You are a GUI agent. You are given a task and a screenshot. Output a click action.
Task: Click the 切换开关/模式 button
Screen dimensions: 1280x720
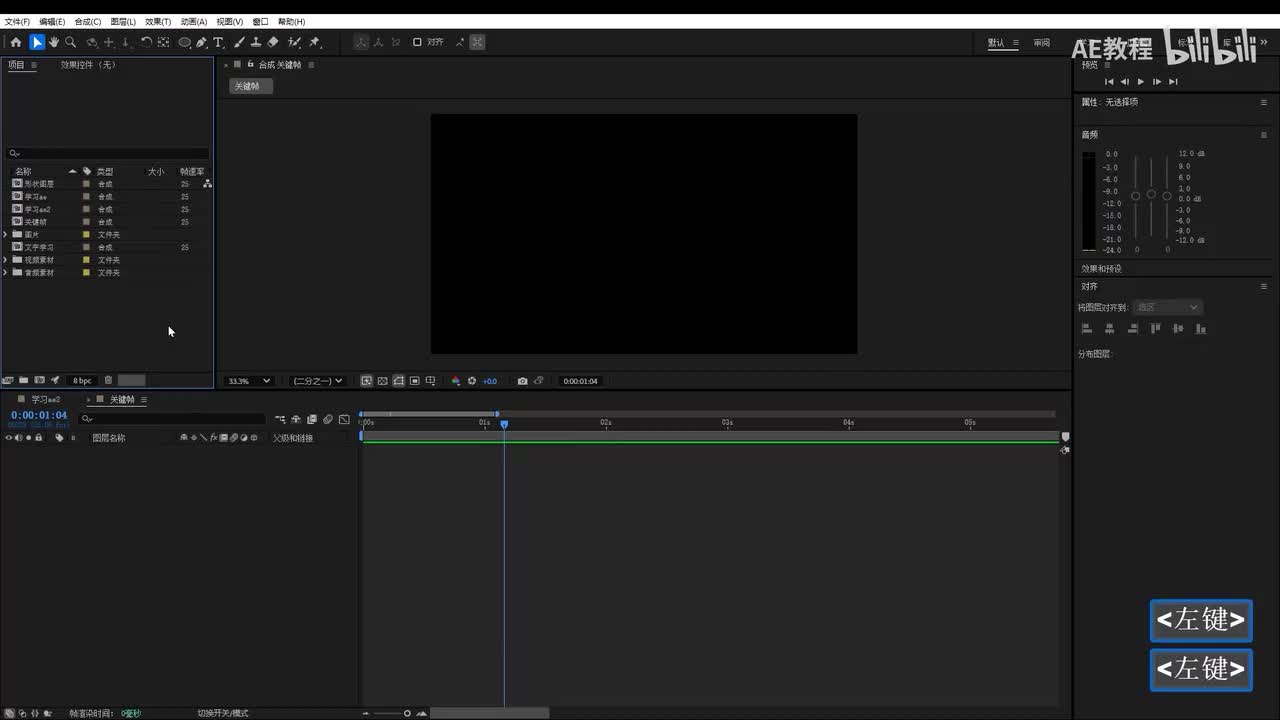tap(223, 713)
